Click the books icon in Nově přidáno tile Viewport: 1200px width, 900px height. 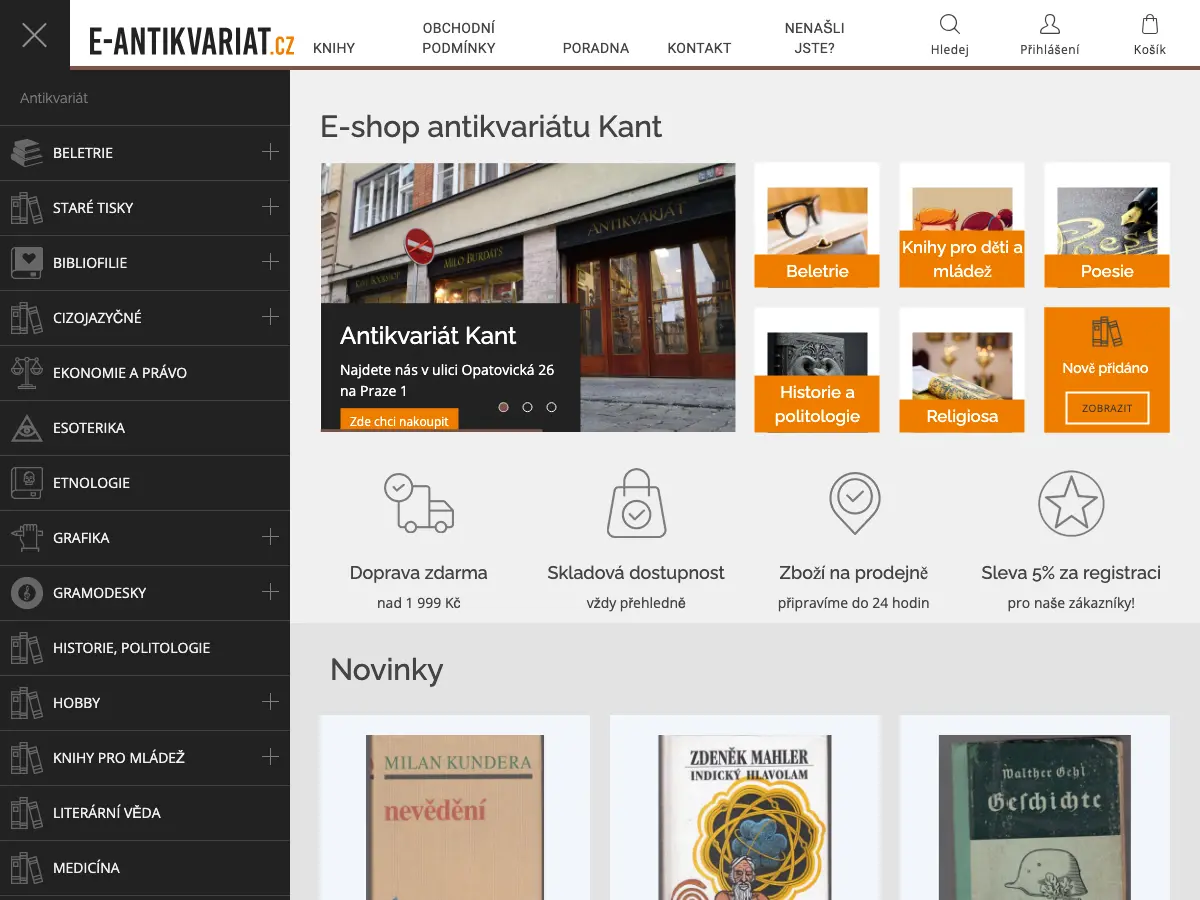(1106, 332)
